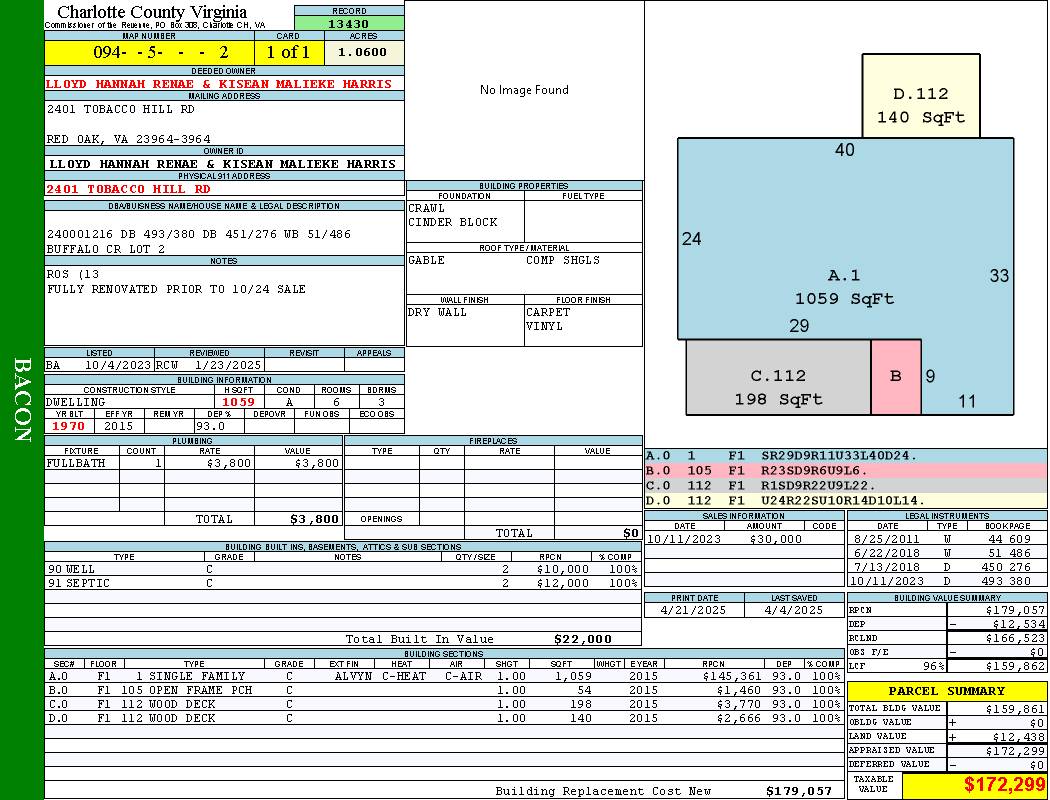Screen dimensions: 1050x800
Task: Click the sale amount $30,000
Action: (775, 539)
